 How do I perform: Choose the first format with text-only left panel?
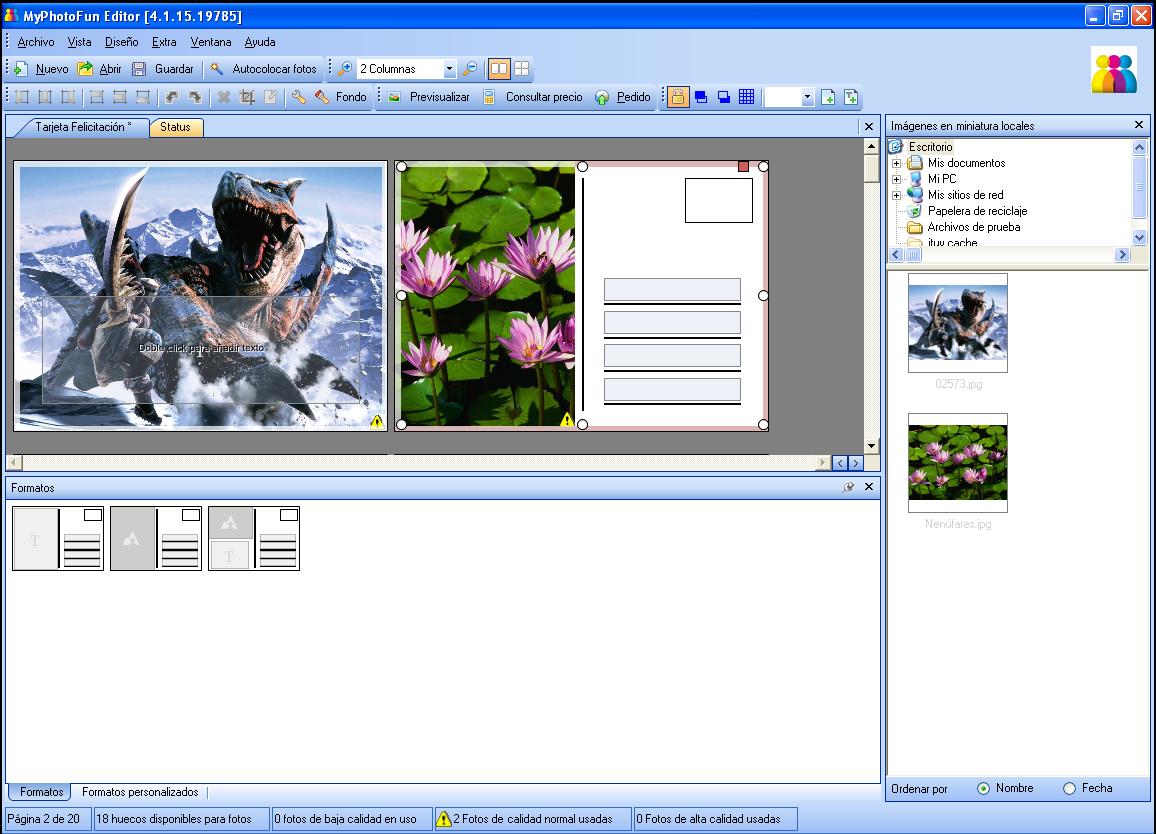click(58, 538)
